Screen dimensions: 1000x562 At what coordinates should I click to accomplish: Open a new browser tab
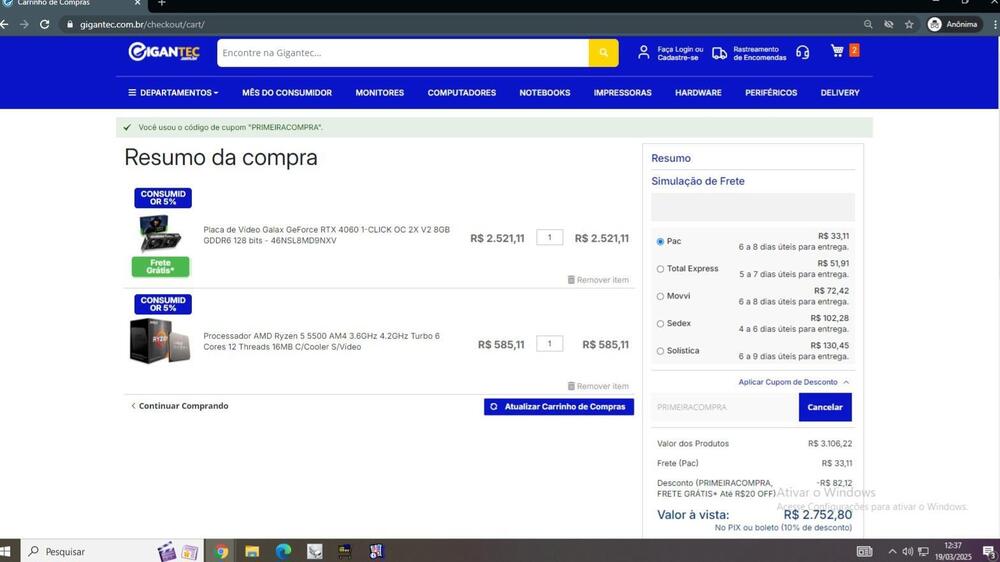pos(161,3)
